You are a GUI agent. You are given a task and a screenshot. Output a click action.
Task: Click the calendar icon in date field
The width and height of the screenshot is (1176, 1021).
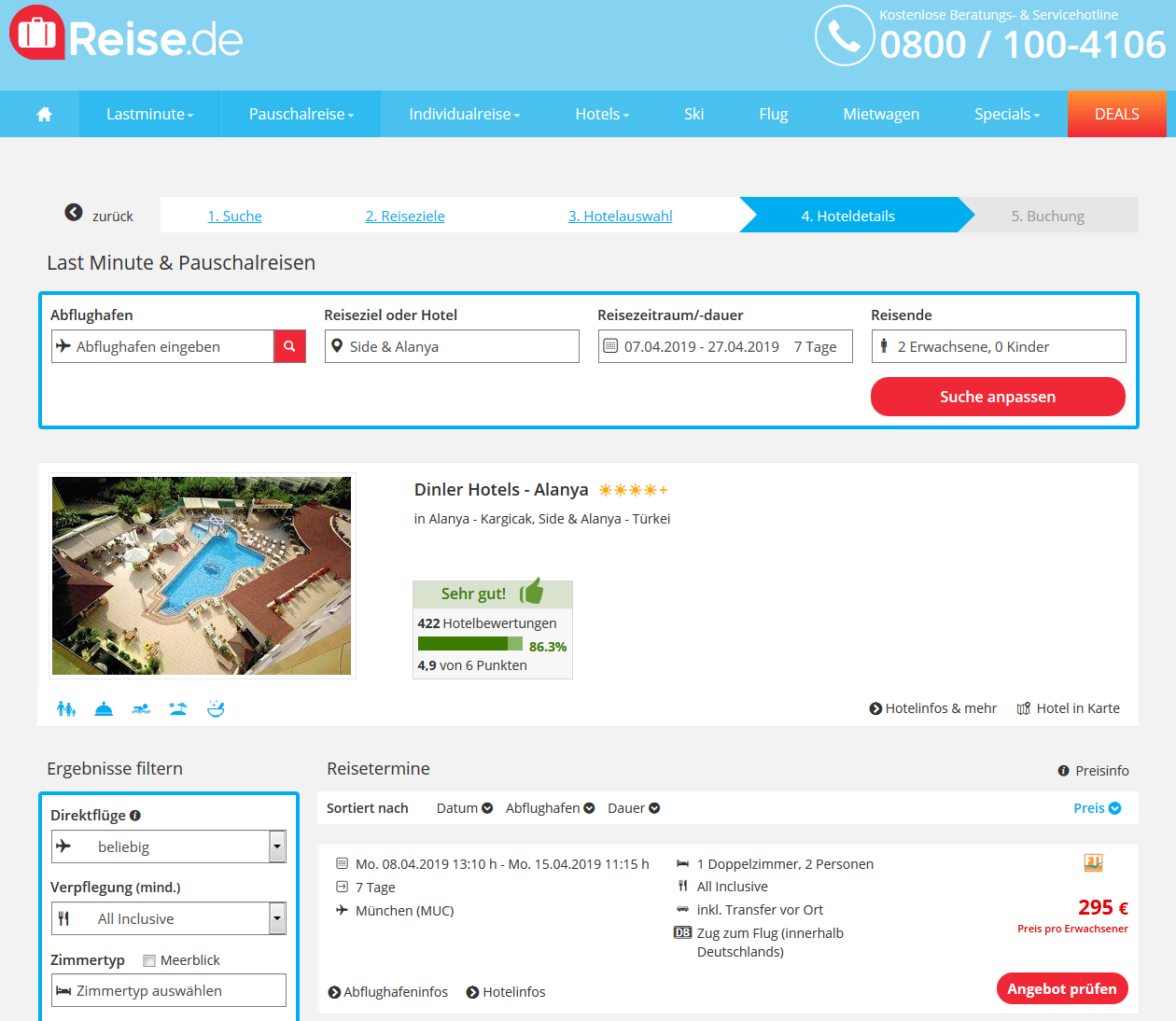point(610,346)
